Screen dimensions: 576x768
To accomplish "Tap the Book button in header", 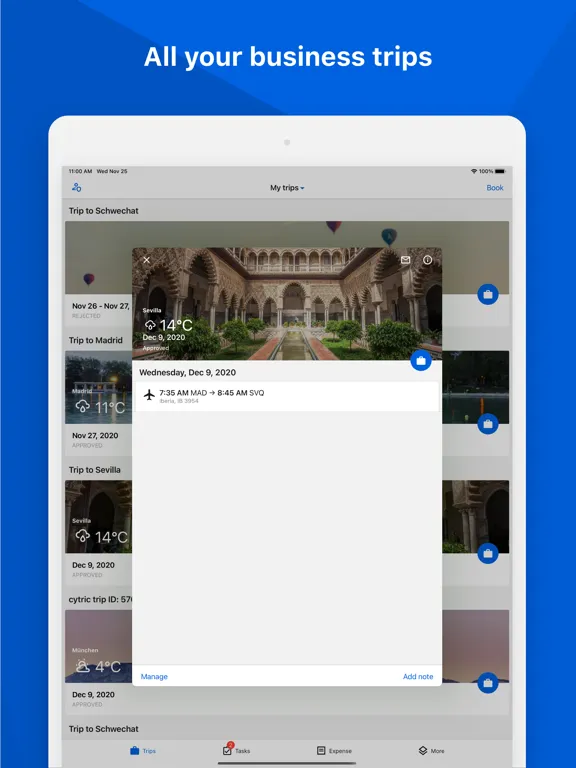I will tap(495, 188).
